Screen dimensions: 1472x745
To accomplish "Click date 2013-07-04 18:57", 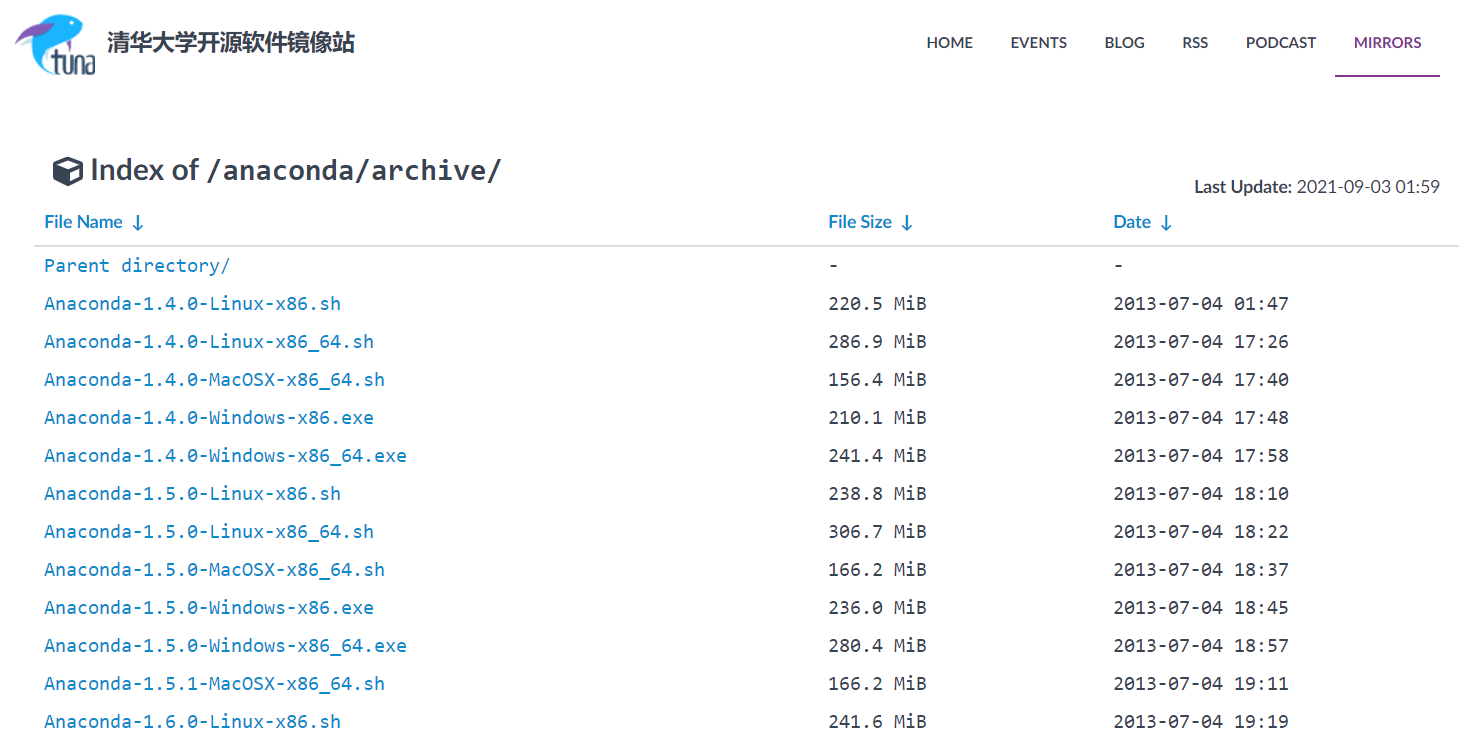I will (x=1201, y=645).
